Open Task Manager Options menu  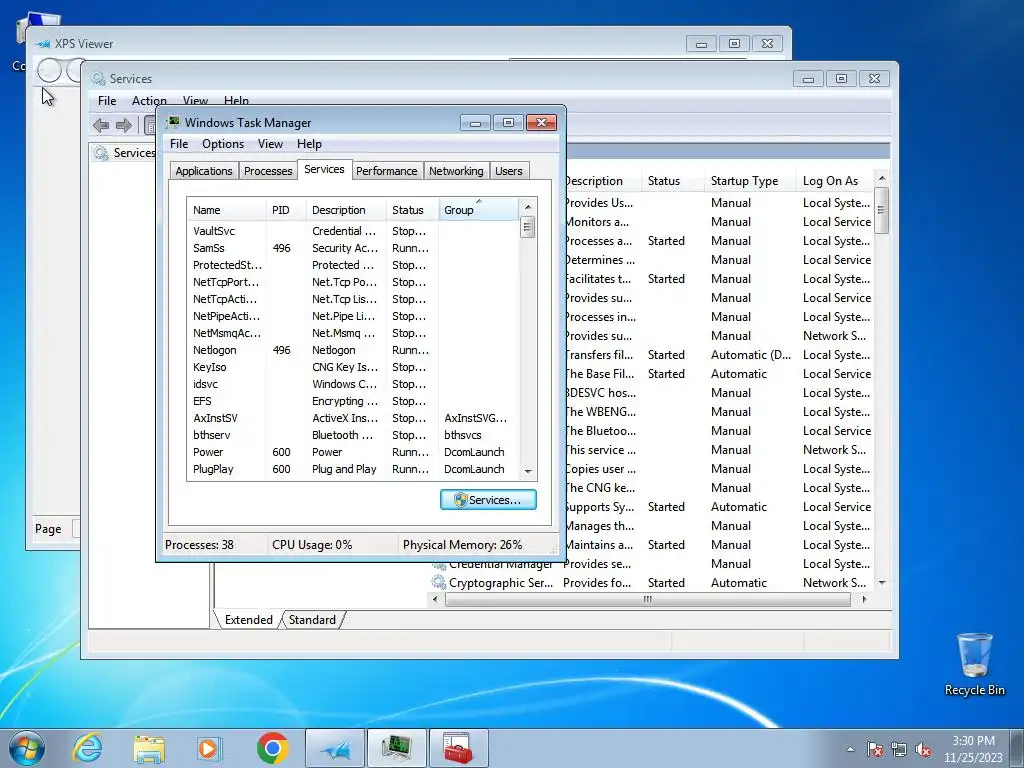tap(223, 144)
